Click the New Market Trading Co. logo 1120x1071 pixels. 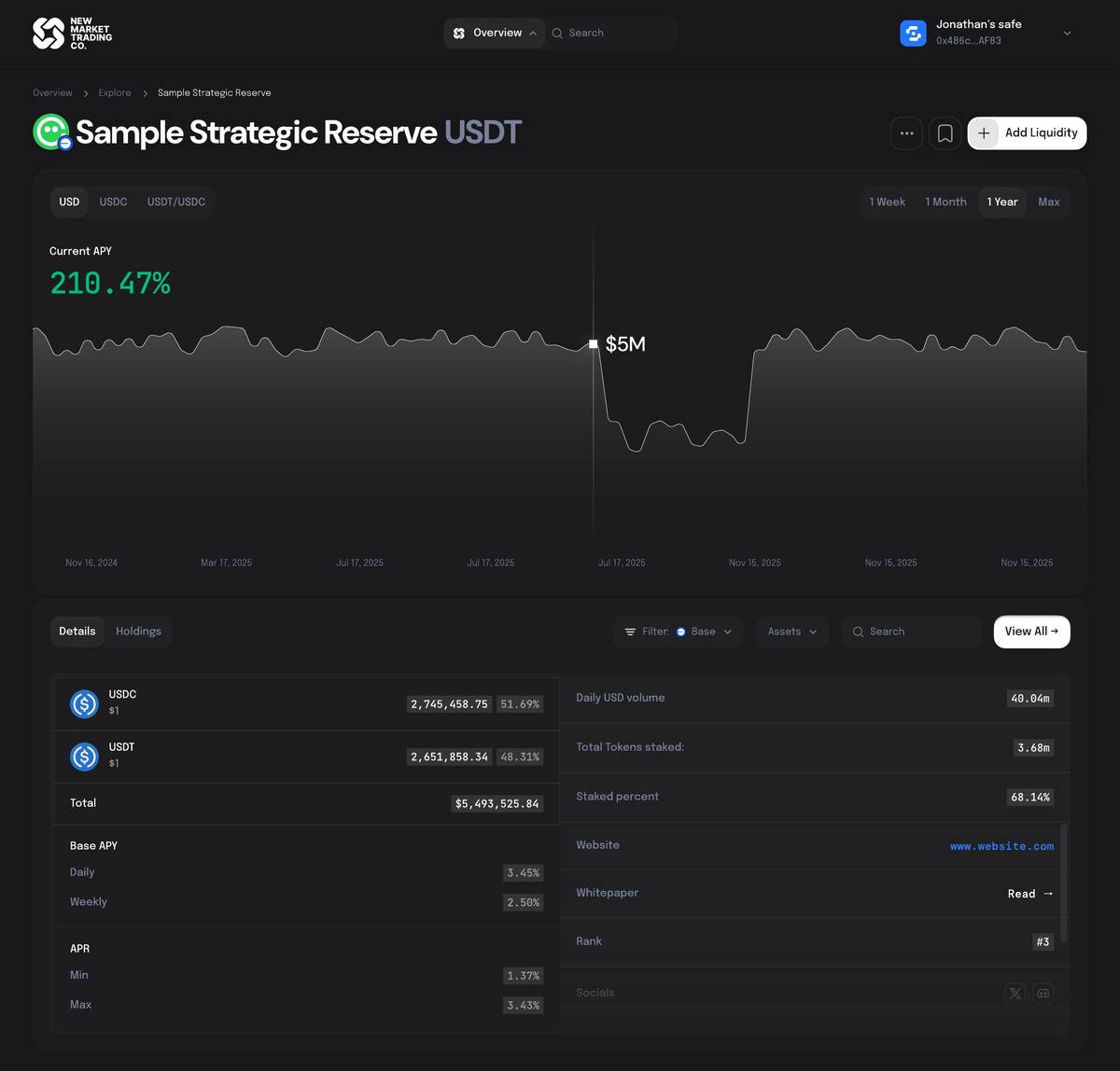point(72,33)
